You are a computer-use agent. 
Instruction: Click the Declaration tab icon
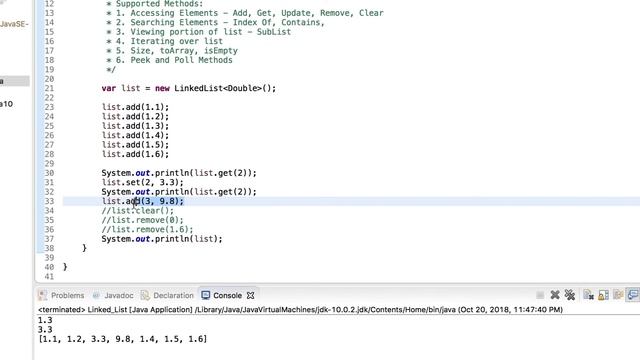(x=145, y=295)
